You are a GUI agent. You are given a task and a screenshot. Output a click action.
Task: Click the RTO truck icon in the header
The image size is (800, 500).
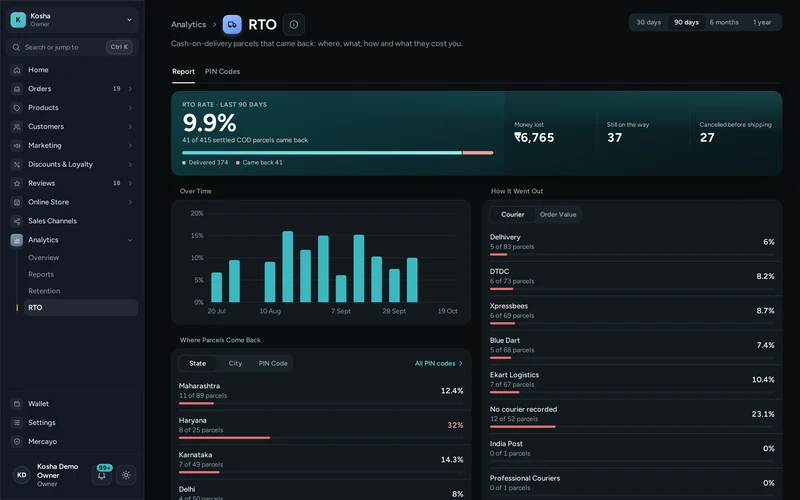tap(232, 24)
